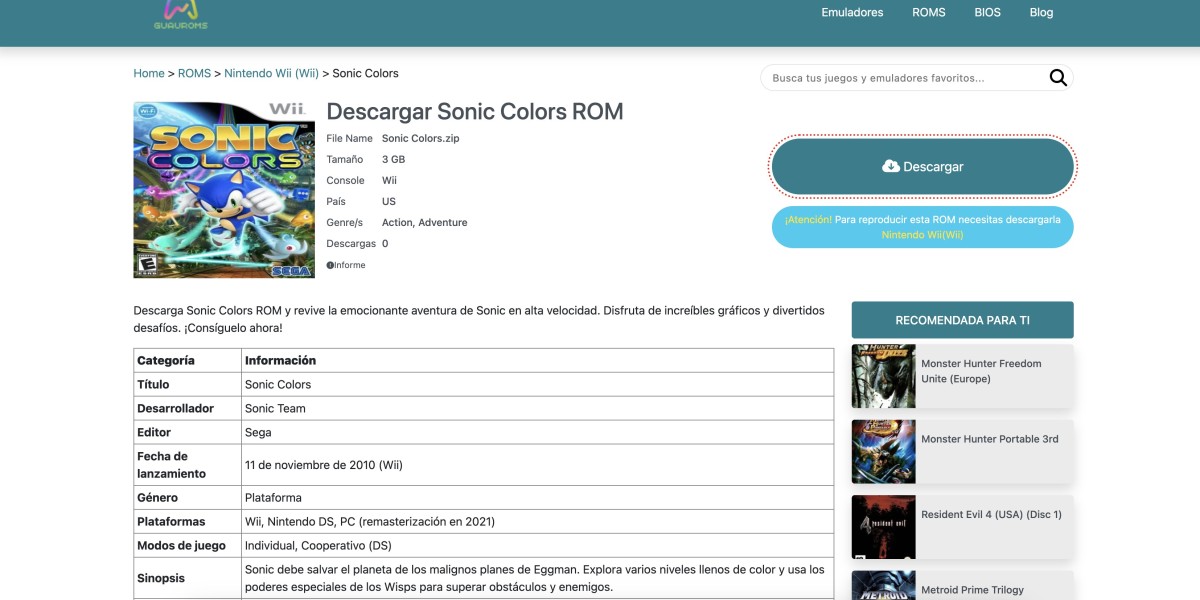Open the Blog menu item
Viewport: 1200px width, 600px height.
pos(1041,12)
